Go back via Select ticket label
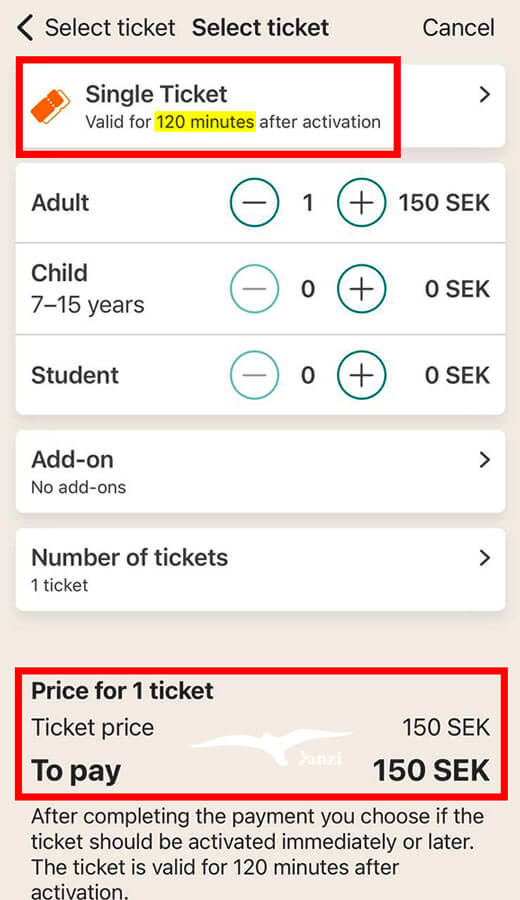The image size is (520, 900). (110, 28)
